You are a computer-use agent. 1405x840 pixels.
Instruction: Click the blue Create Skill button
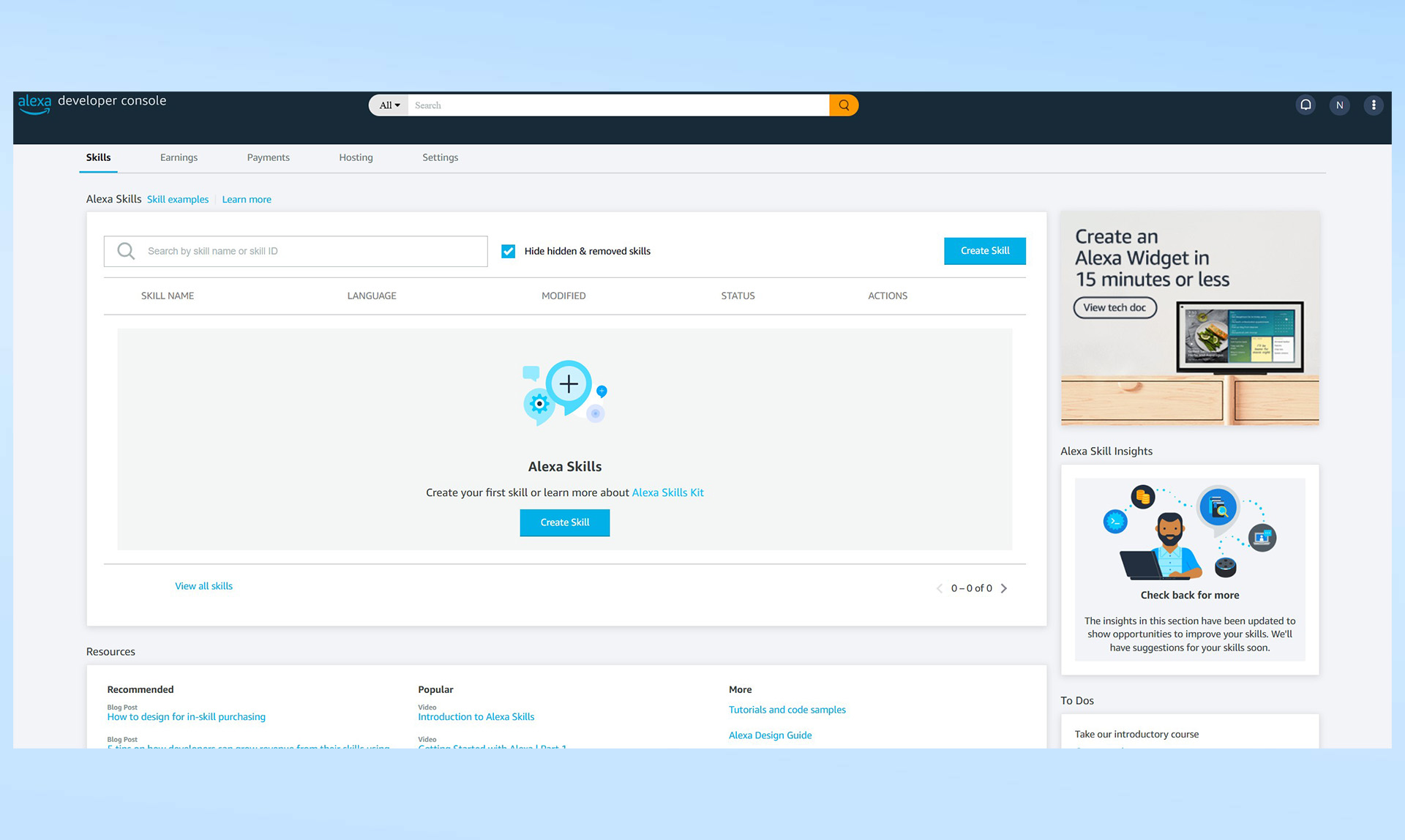[984, 251]
